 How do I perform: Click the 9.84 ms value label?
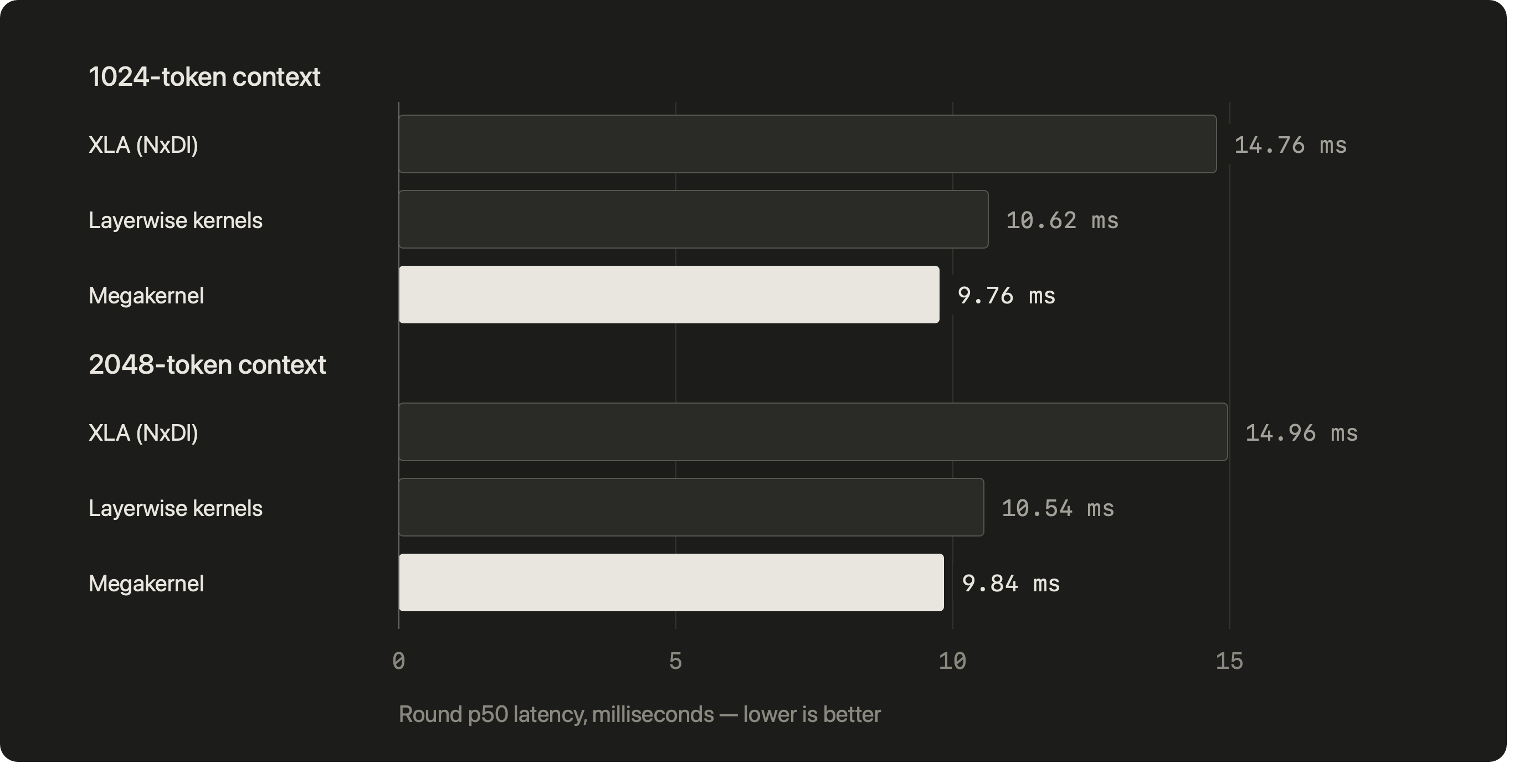tap(1011, 584)
